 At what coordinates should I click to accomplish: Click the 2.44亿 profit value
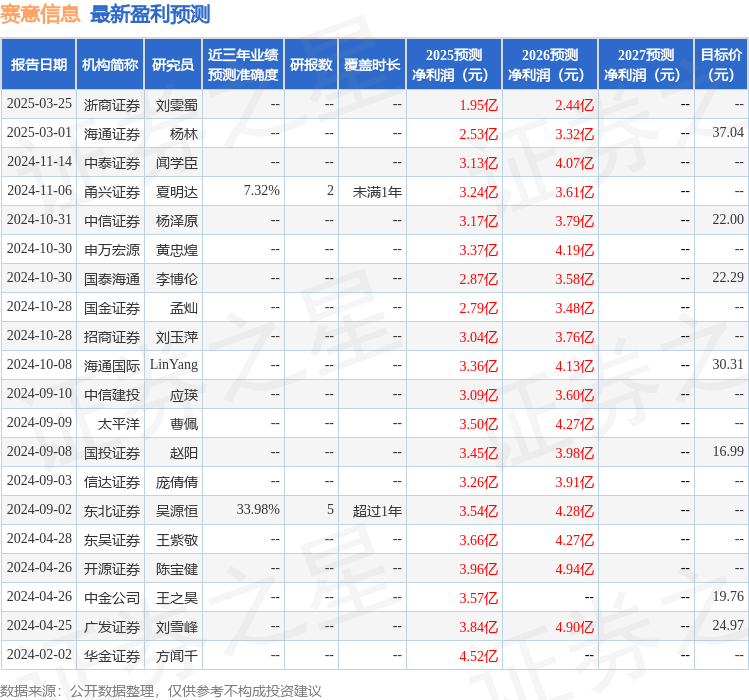tap(575, 105)
